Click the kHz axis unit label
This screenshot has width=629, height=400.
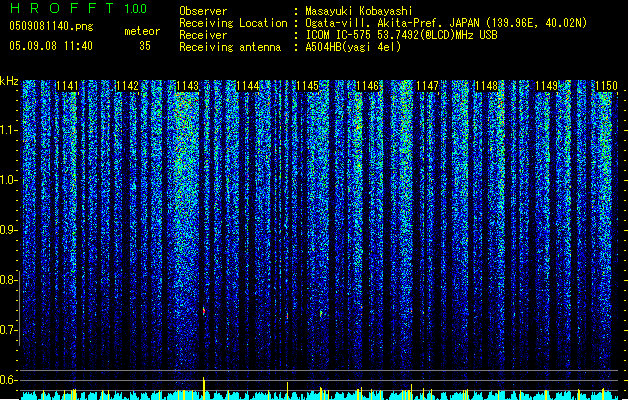tap(9, 81)
